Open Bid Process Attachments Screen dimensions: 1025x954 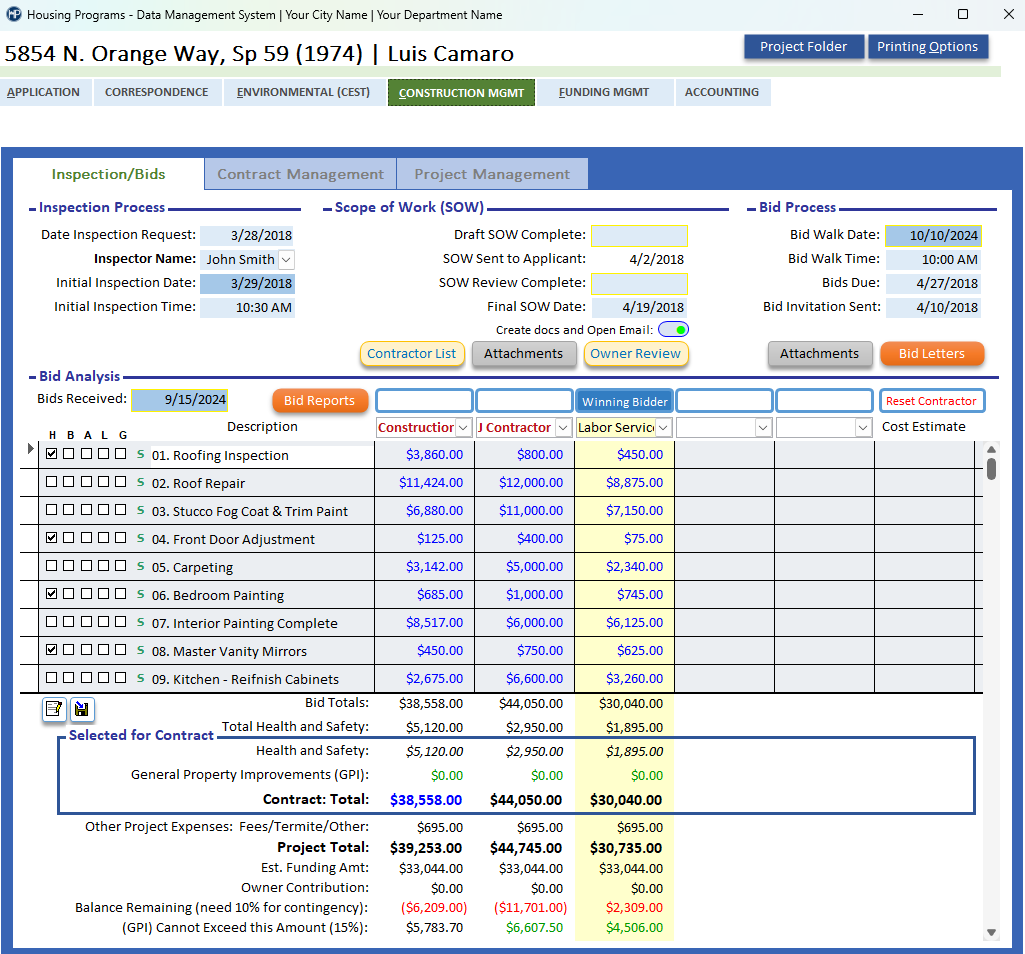point(820,354)
